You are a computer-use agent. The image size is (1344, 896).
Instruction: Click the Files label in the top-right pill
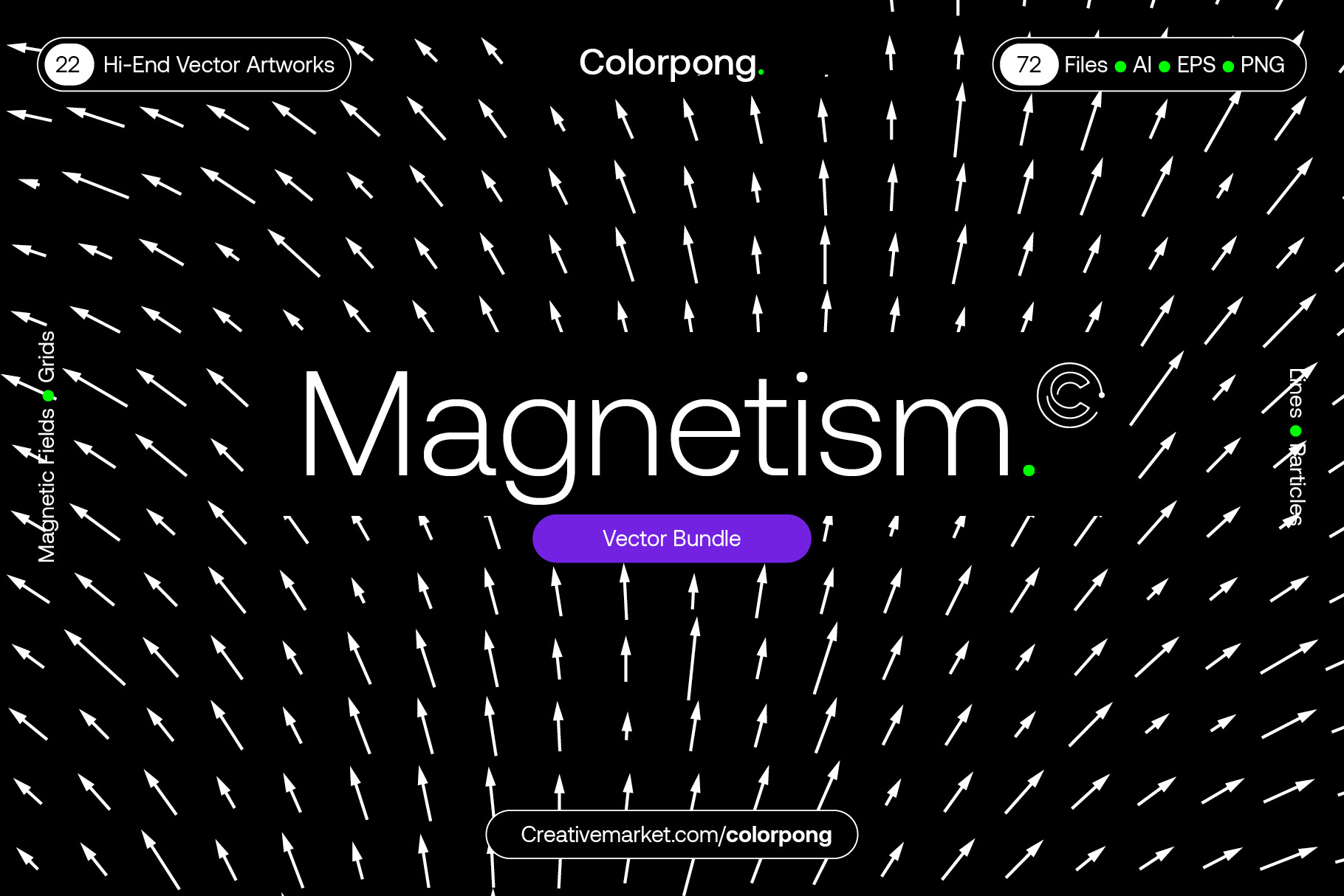coord(1086,65)
